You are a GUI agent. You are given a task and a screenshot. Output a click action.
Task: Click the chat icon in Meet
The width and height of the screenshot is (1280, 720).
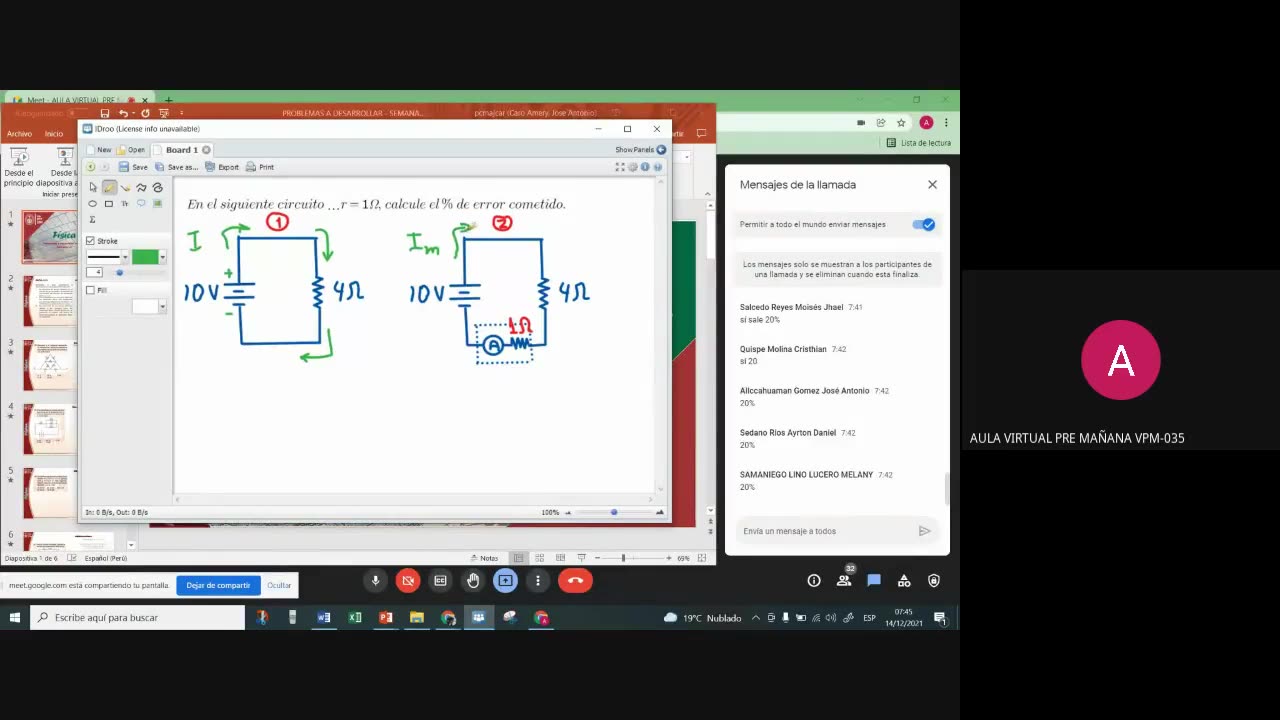tap(874, 580)
